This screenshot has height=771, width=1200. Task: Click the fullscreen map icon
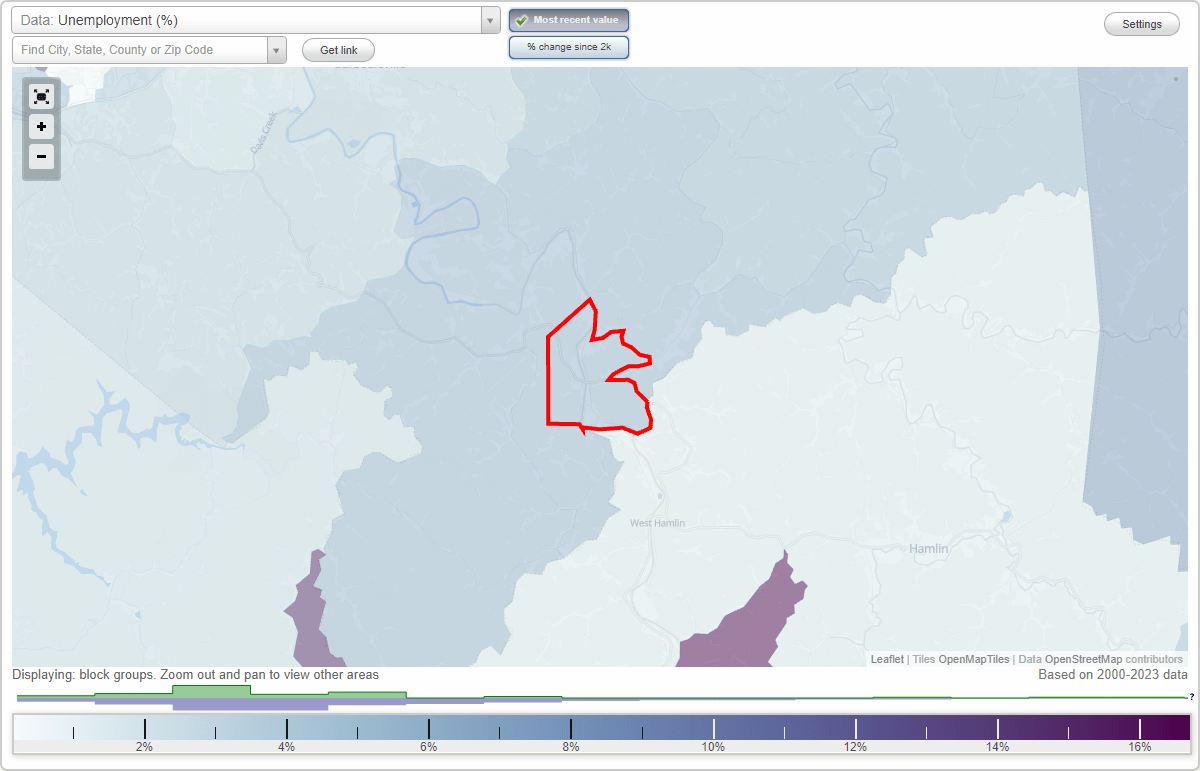[41, 96]
